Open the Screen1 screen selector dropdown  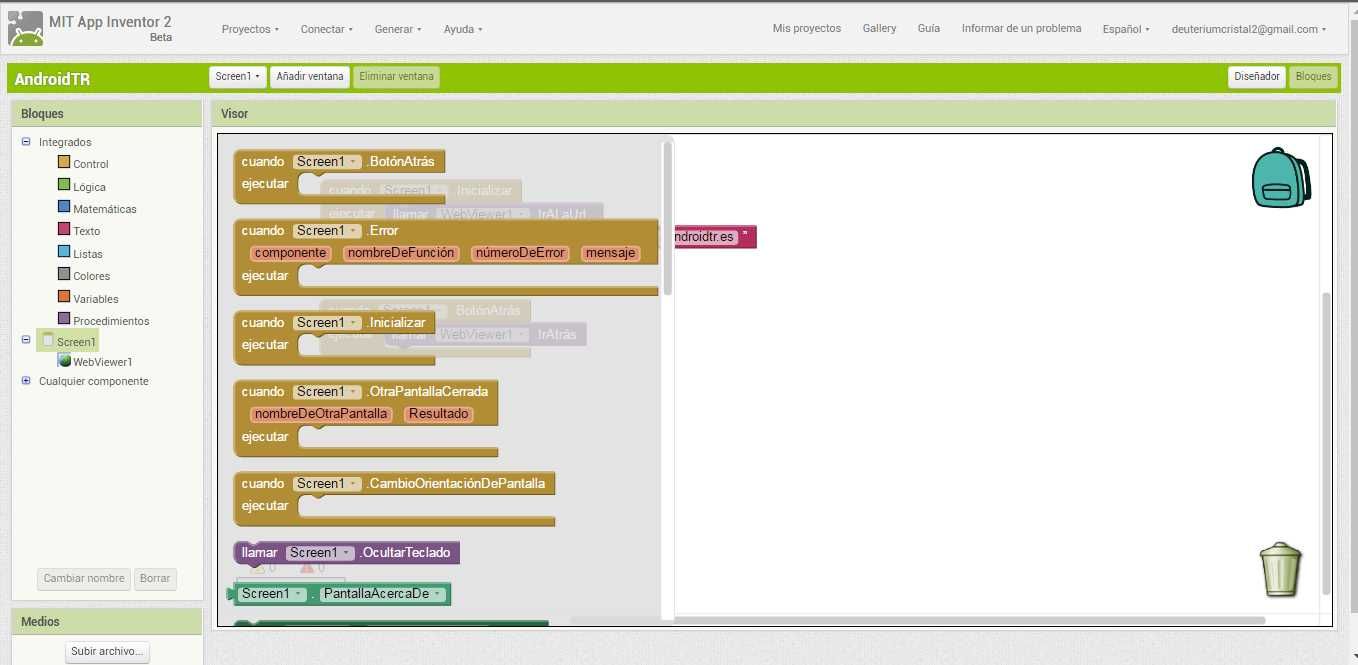[x=238, y=77]
